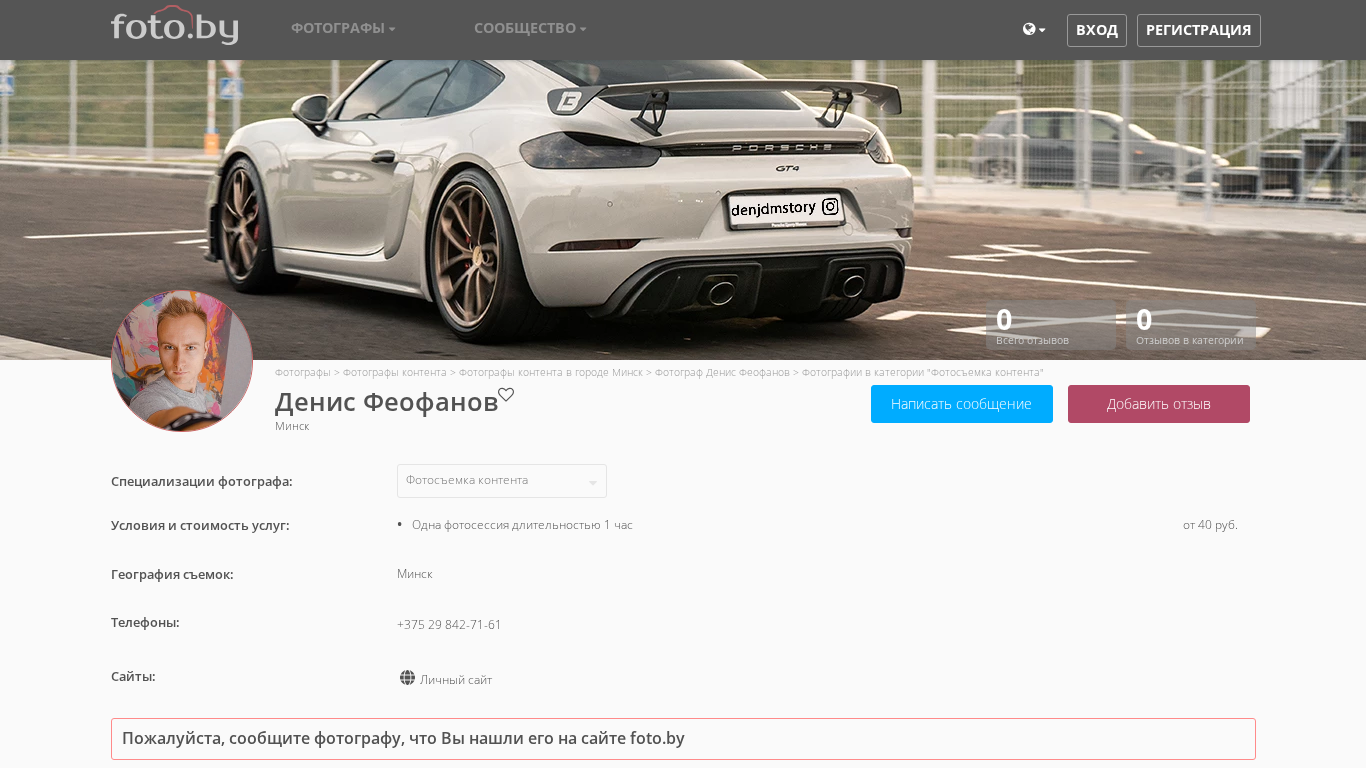
Task: Click the РЕГИСТРАЦИЯ button
Action: click(x=1198, y=30)
